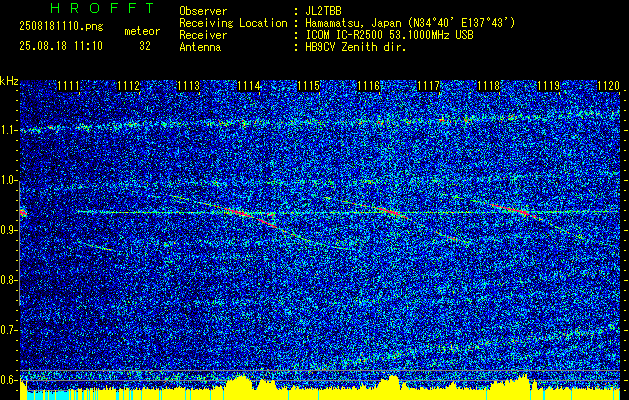Click the 1112 time marker
629x400 pixels.
click(128, 85)
